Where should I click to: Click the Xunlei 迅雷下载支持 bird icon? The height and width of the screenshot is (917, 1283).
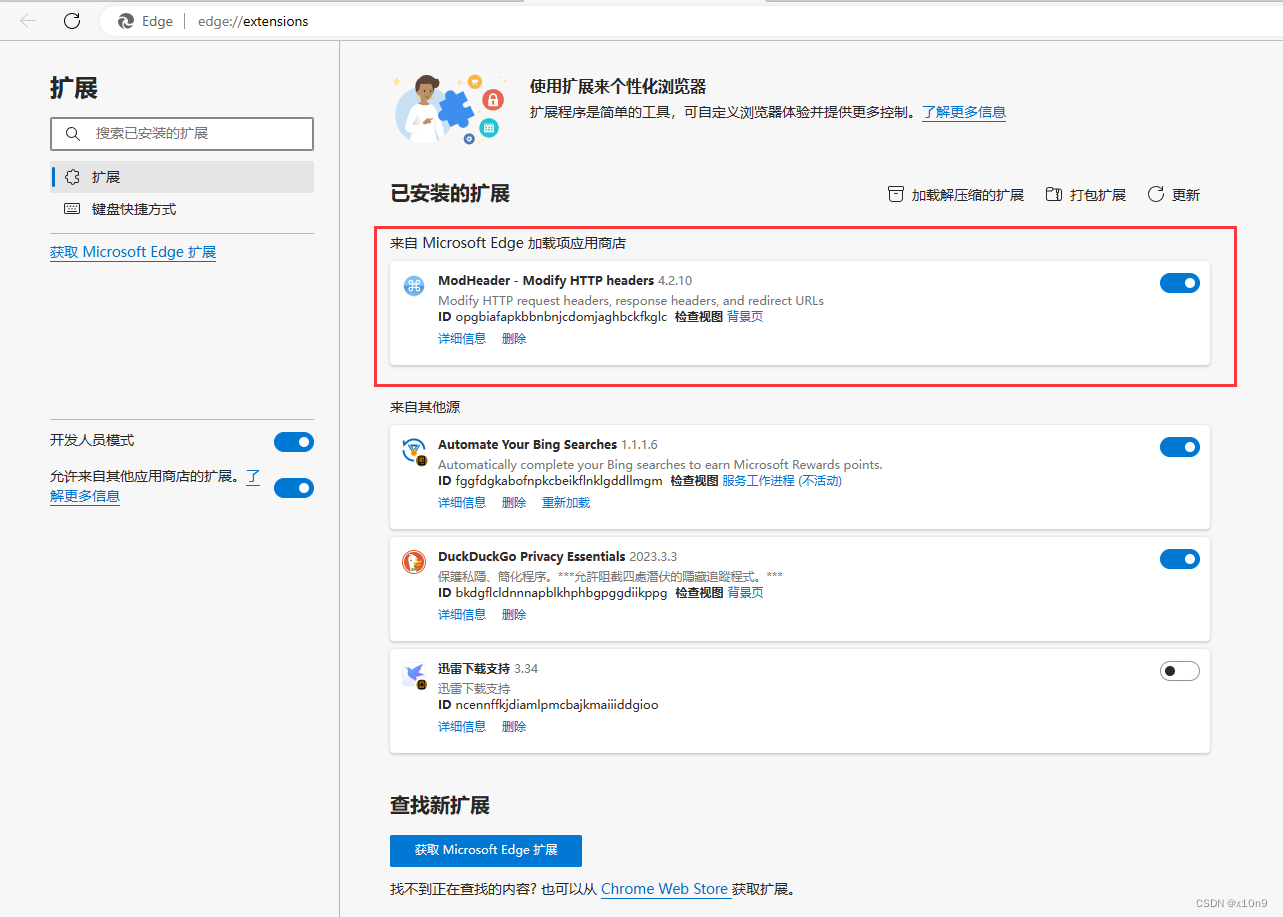pyautogui.click(x=414, y=675)
